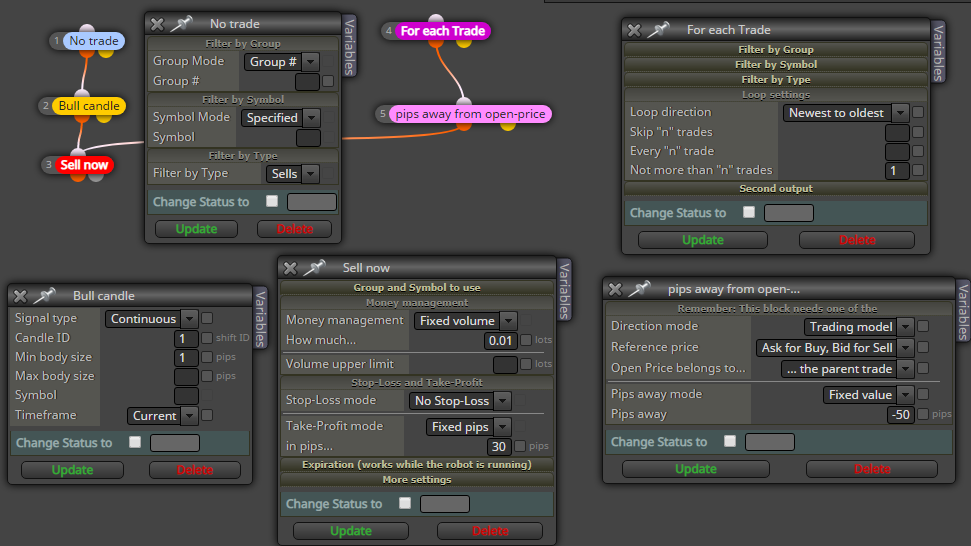Close the For each Trade panel
Screen dimensions: 971x546
point(634,30)
